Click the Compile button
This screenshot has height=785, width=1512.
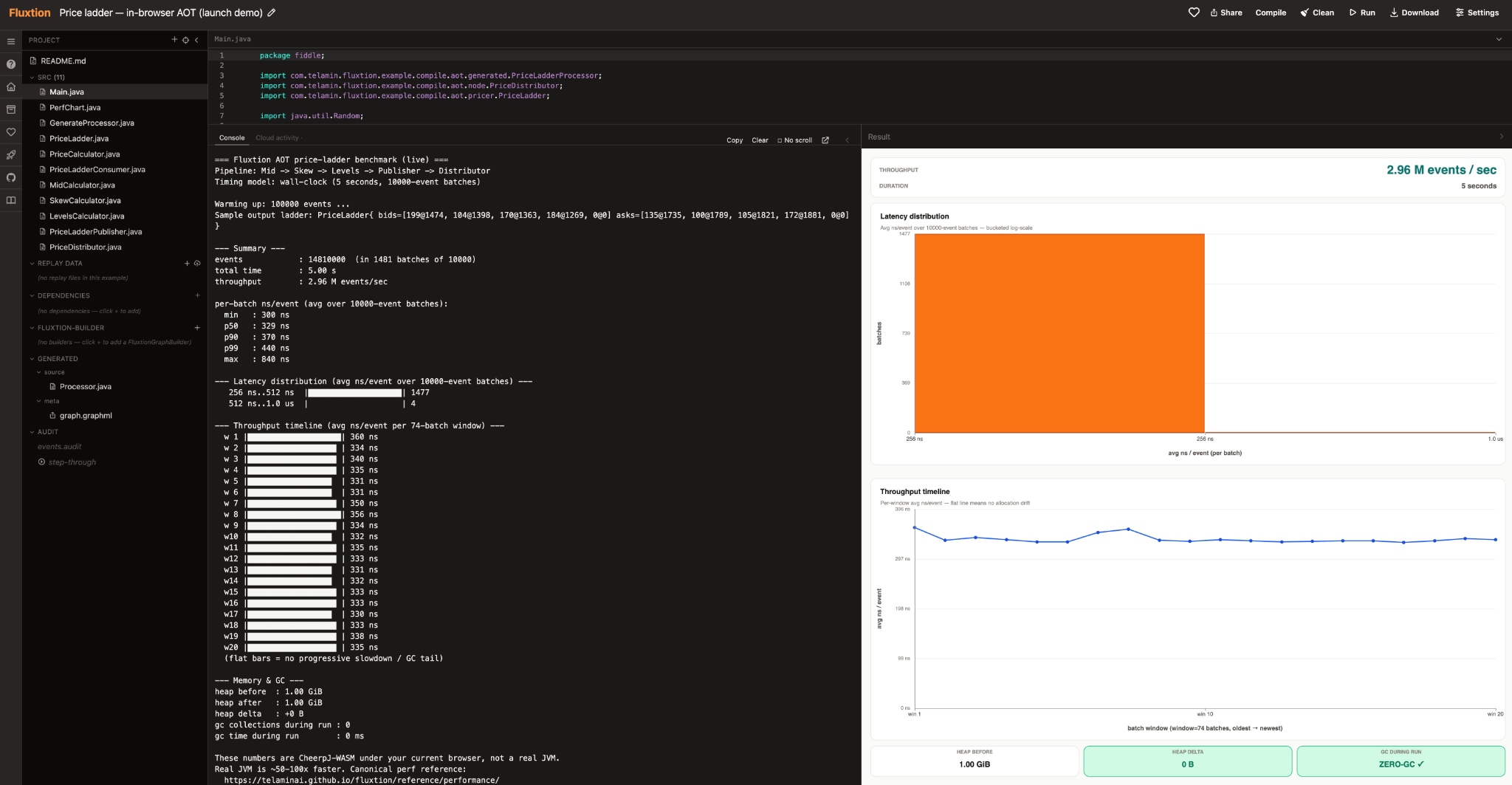tap(1271, 13)
